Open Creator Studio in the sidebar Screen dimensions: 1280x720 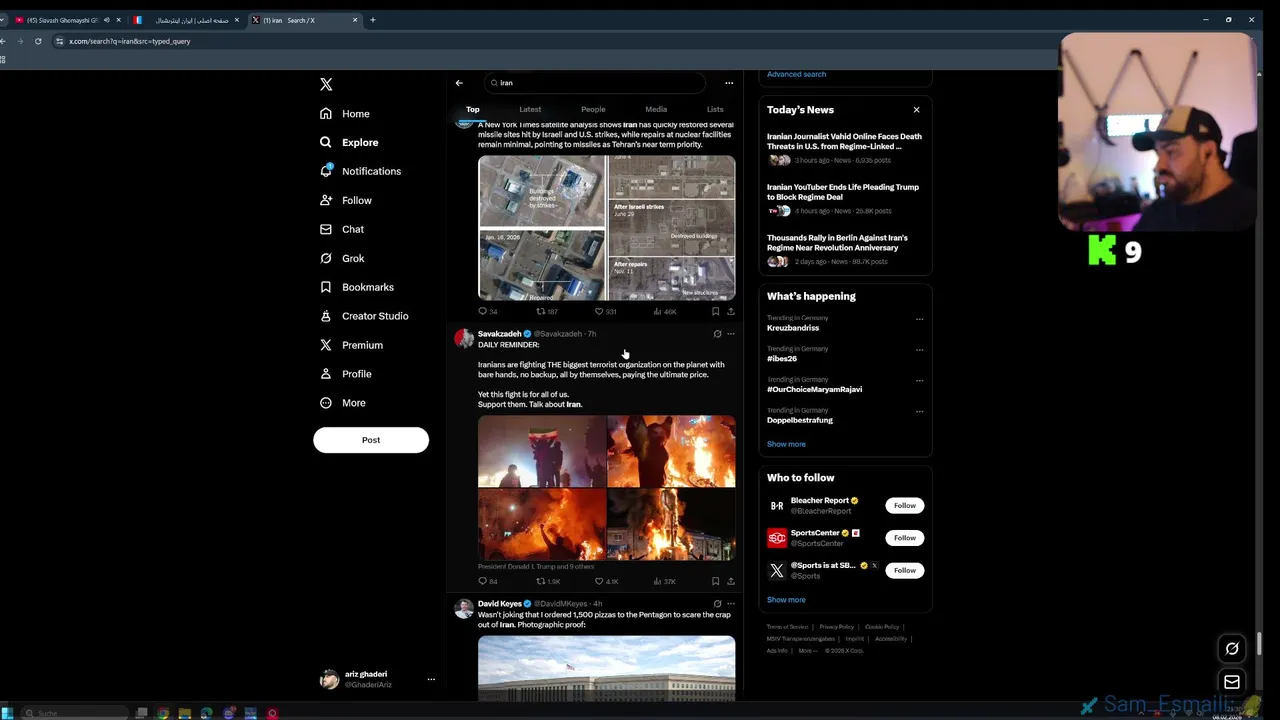[x=364, y=316]
